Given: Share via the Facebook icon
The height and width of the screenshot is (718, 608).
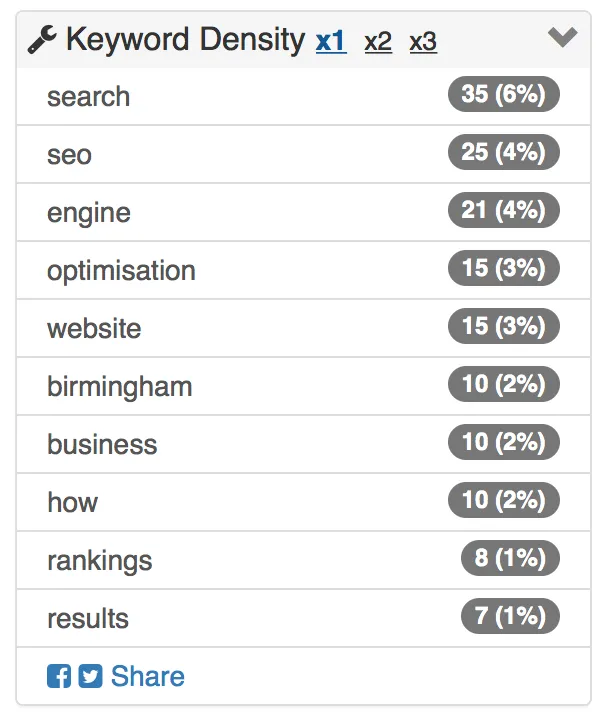Looking at the screenshot, I should (x=59, y=676).
